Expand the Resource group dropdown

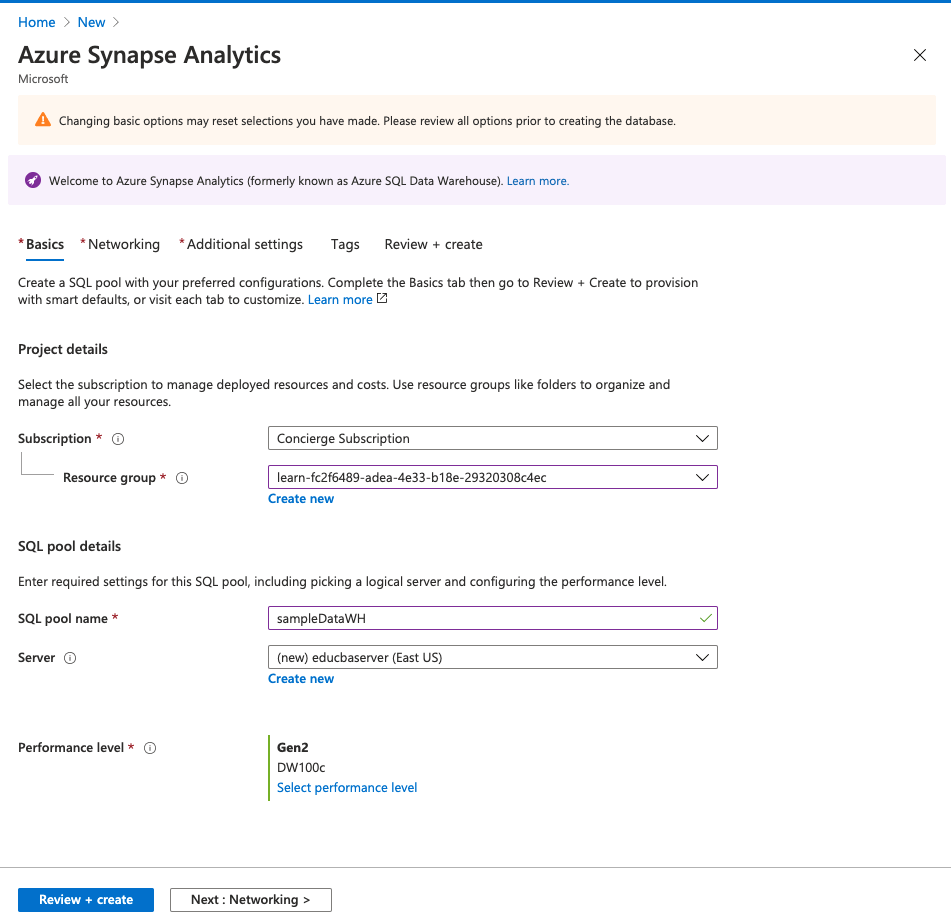[x=492, y=478]
